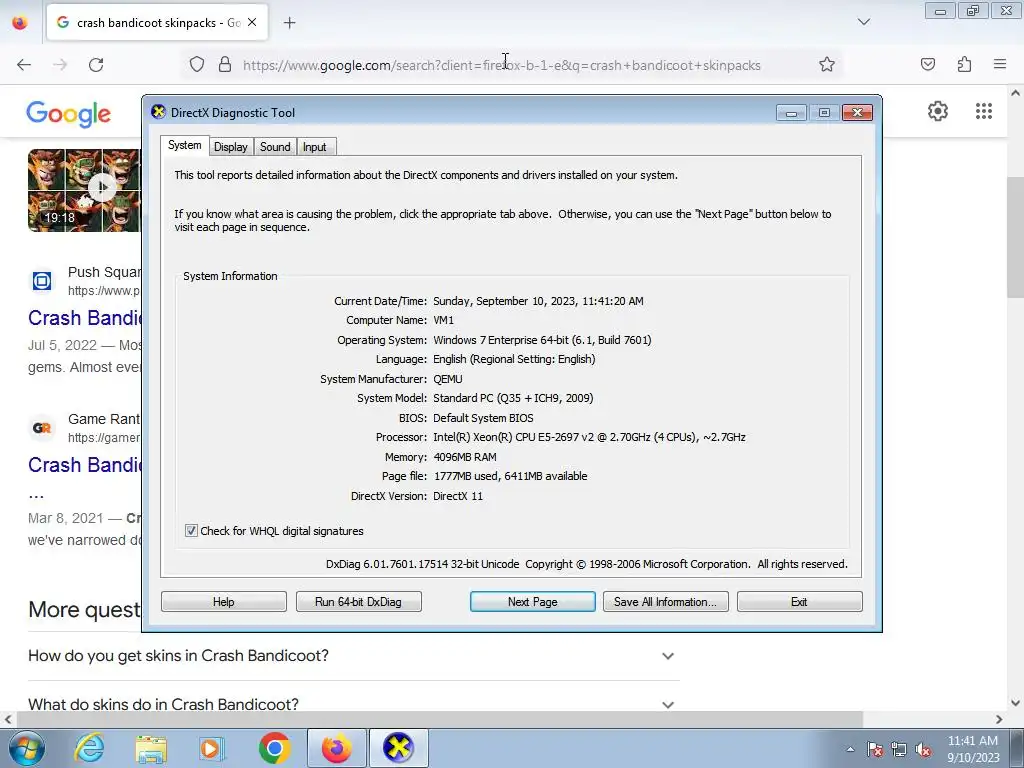Open the tracking protection shield icon
Screen dimensions: 1024x768
click(x=197, y=65)
